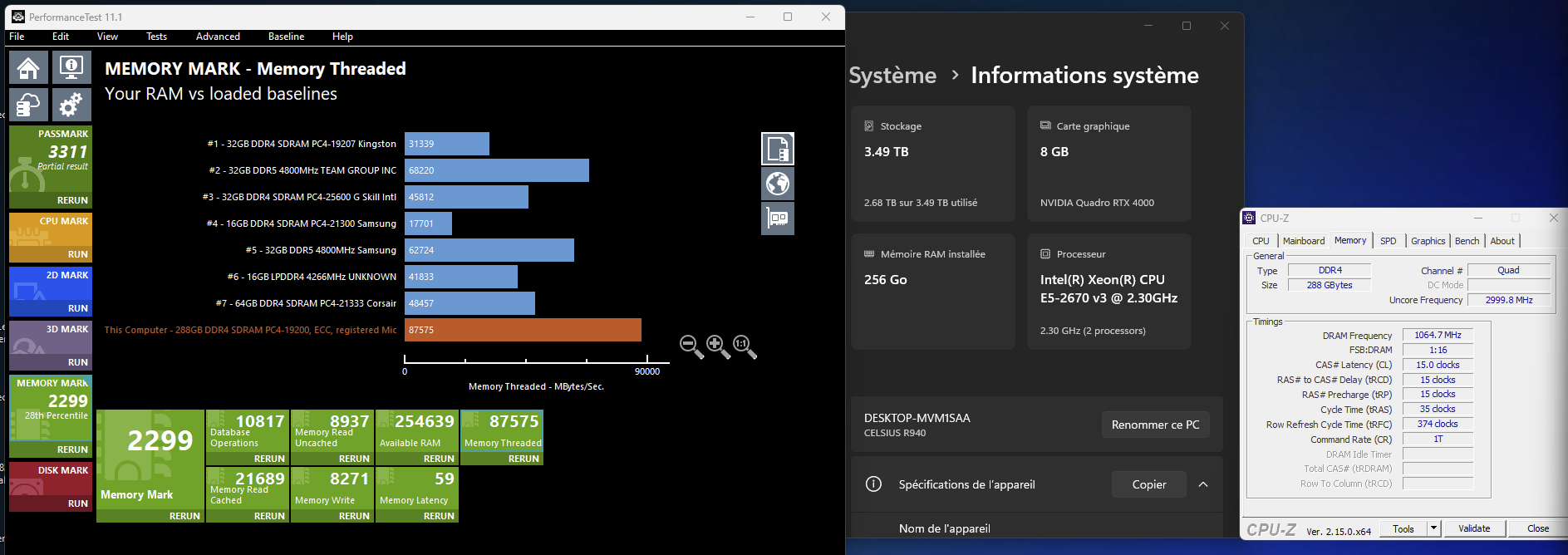This screenshot has width=1568, height=555.
Task: Switch to Bench tab in CPU-Z
Action: tap(1467, 241)
